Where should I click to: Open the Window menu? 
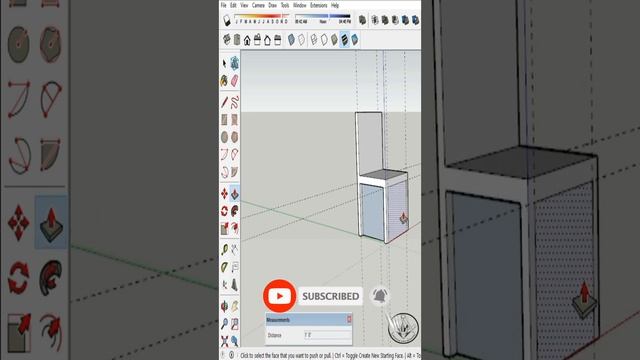[x=300, y=5]
